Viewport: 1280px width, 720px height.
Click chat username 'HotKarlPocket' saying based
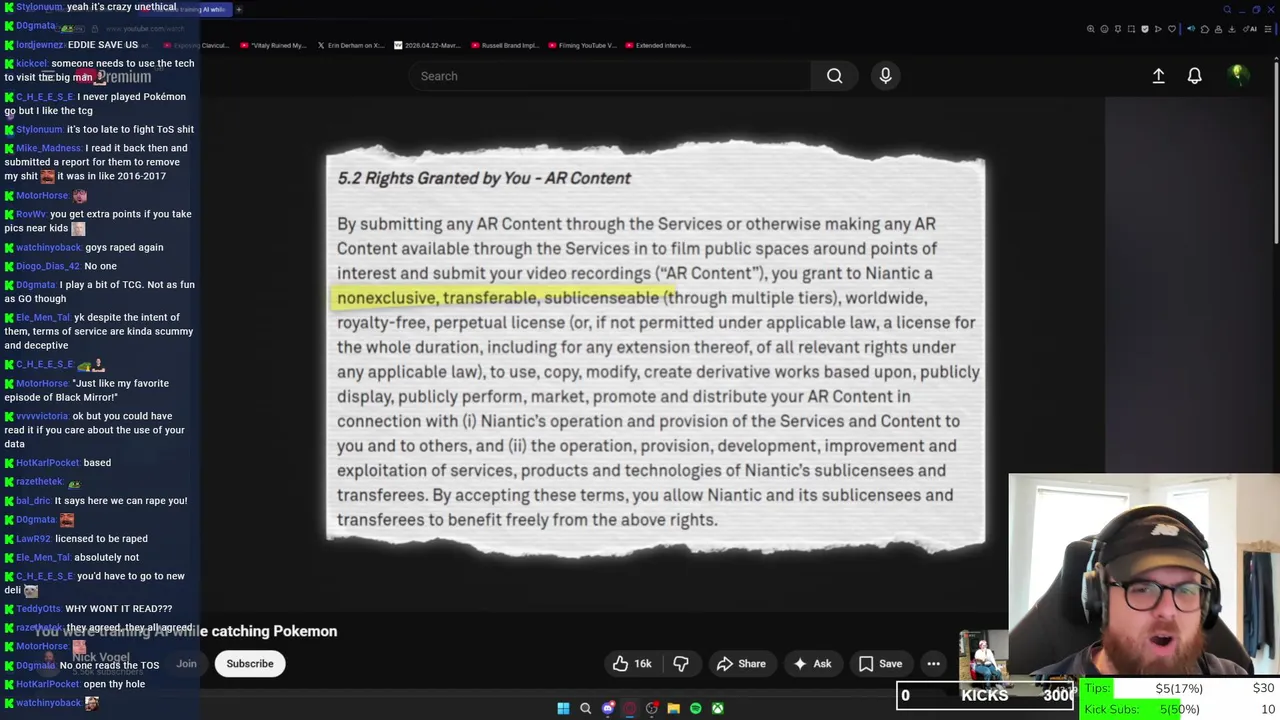pos(48,463)
